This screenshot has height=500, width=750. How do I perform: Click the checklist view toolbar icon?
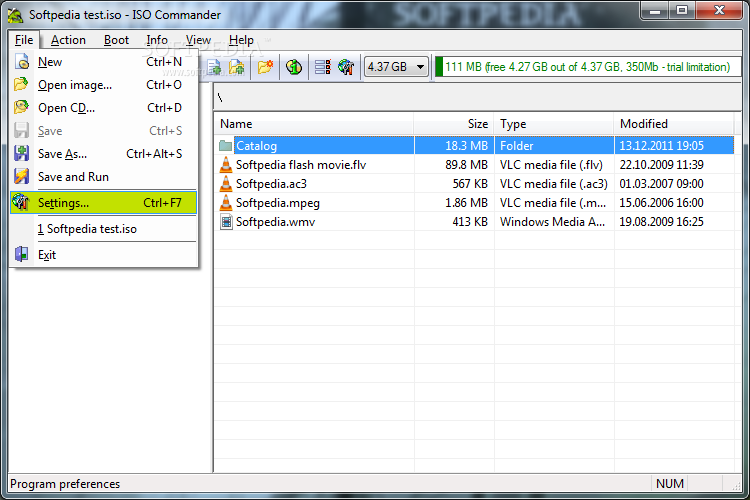(322, 67)
